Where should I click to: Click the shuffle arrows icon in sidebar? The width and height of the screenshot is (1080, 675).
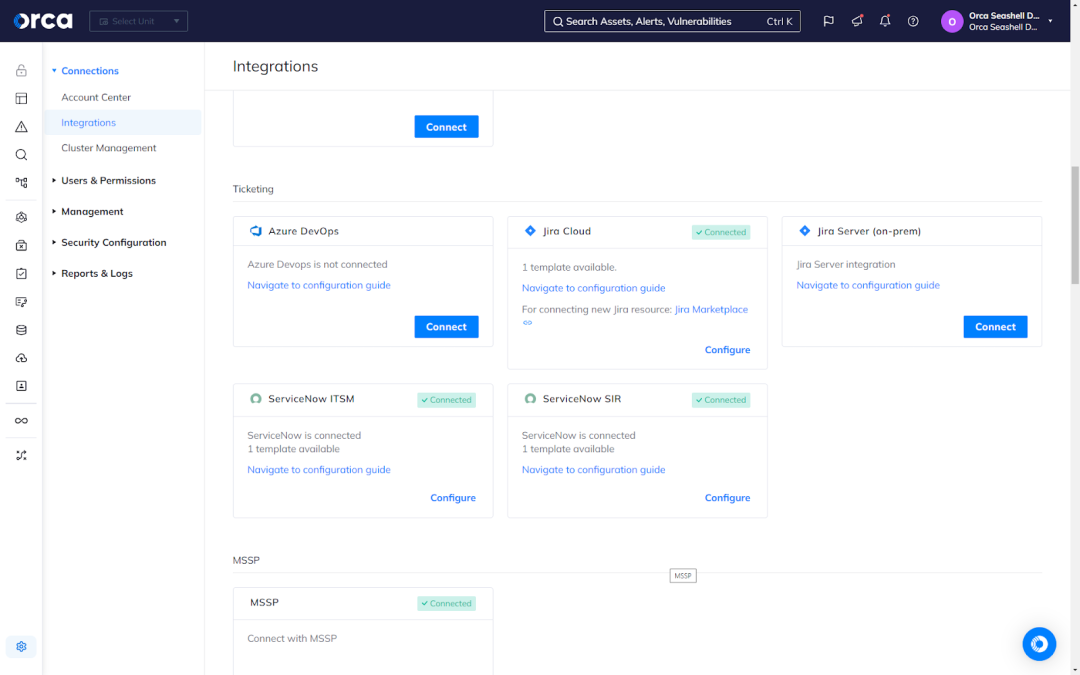pyautogui.click(x=21, y=455)
